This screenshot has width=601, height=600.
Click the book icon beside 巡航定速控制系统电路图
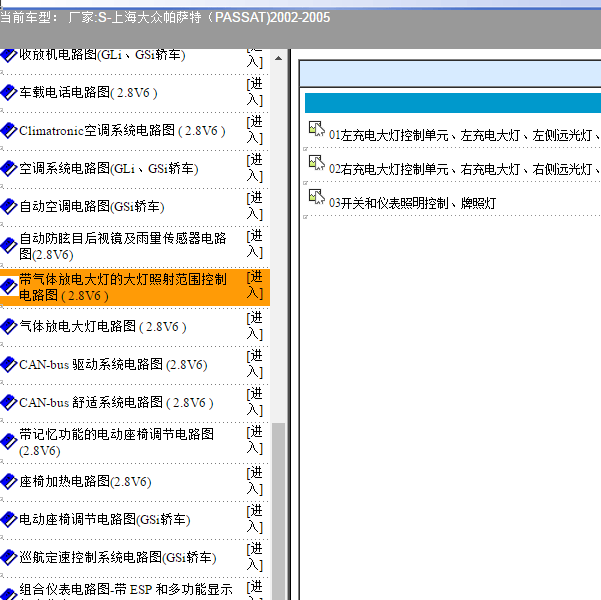click(8, 557)
